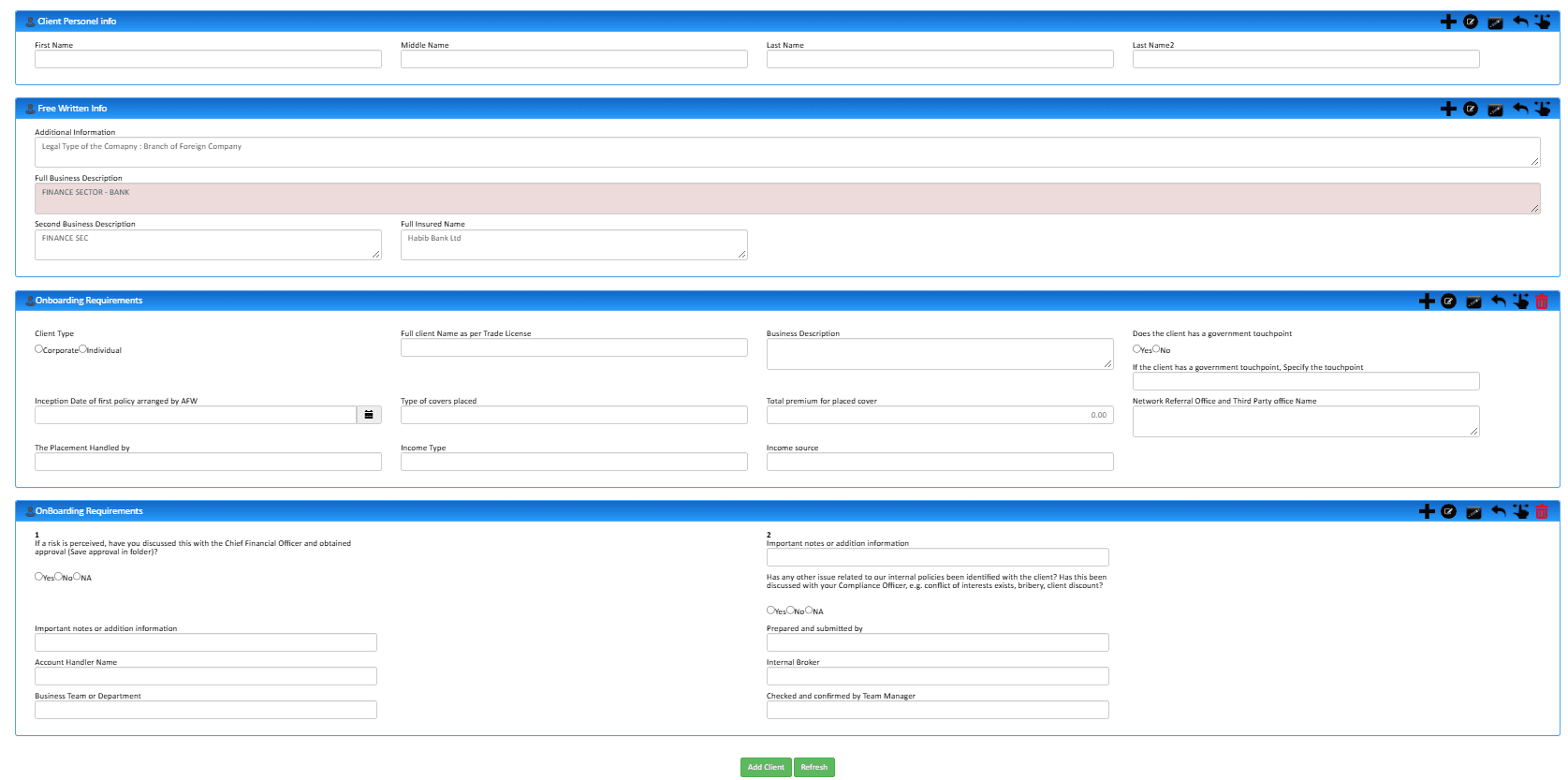1568x780 pixels.
Task: Click the pencil-box icon in Onboarding Requirements header
Action: (1473, 302)
